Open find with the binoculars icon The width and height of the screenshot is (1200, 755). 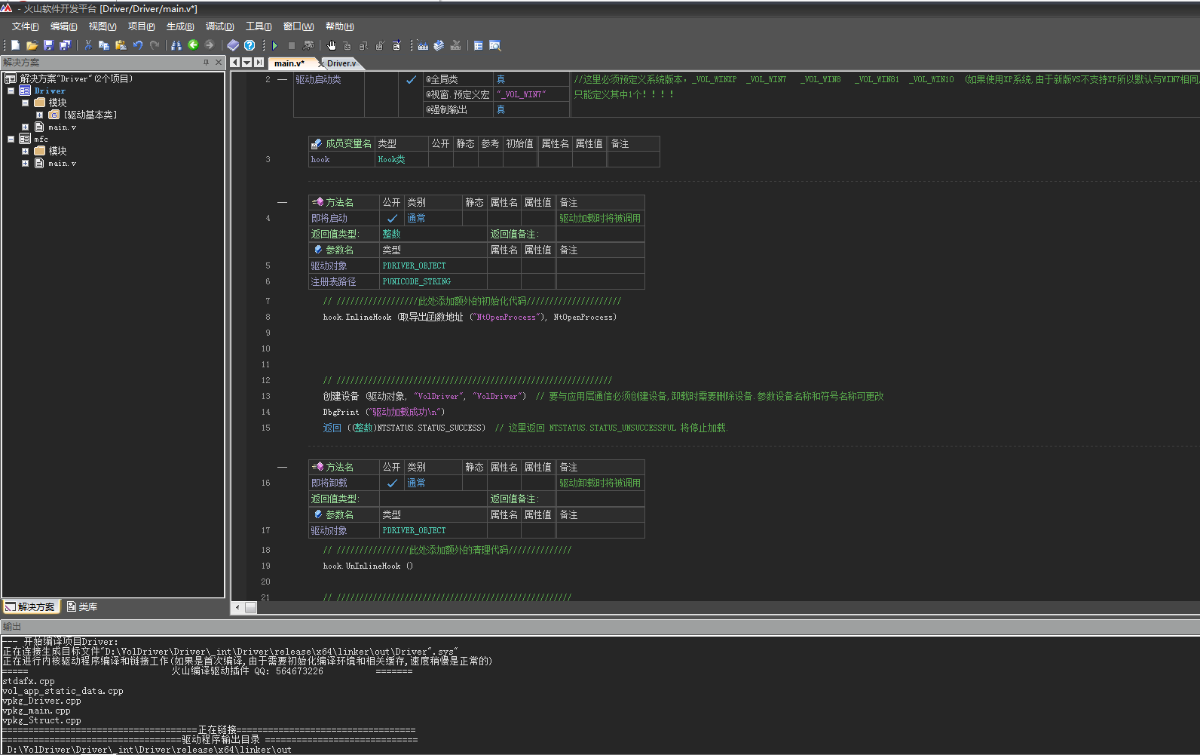[x=176, y=45]
